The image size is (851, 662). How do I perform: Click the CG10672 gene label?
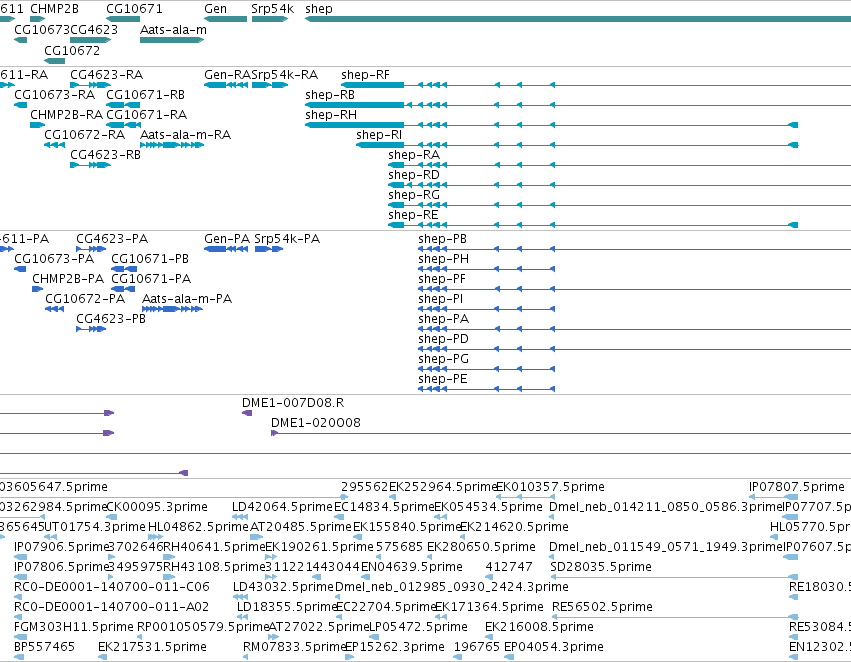click(x=72, y=50)
